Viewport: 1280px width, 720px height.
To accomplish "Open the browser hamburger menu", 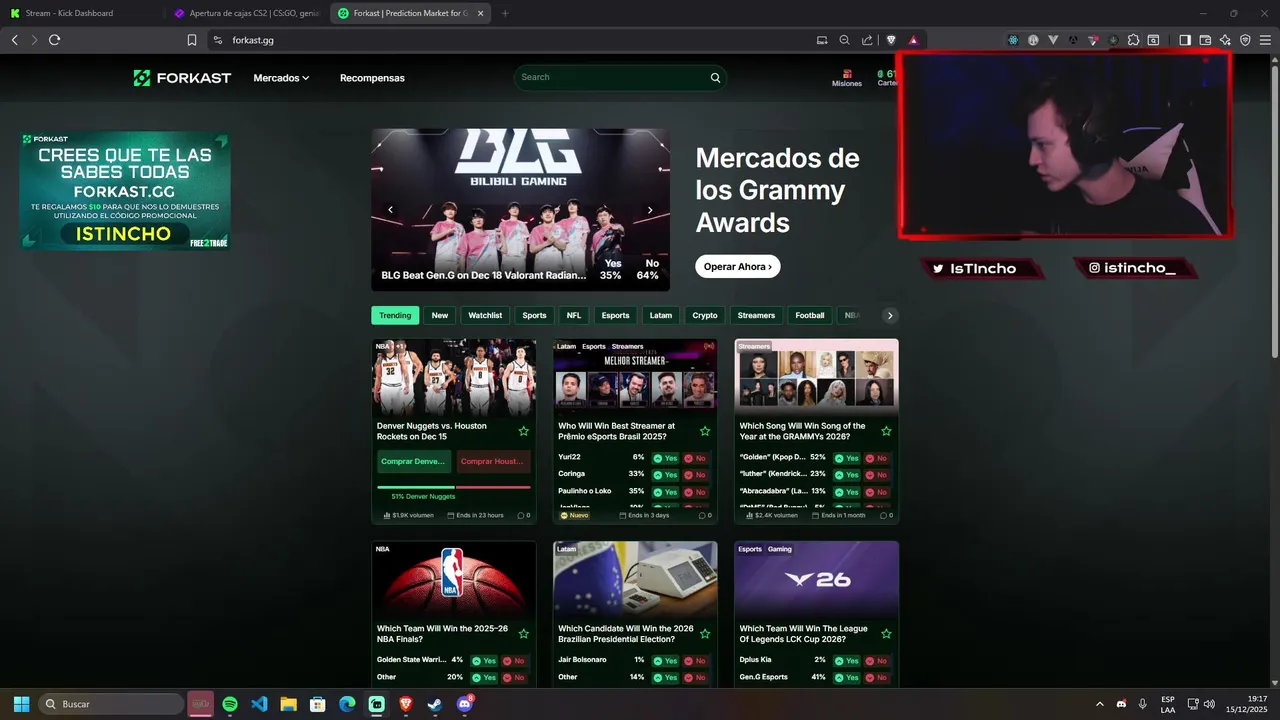I will coord(1265,40).
